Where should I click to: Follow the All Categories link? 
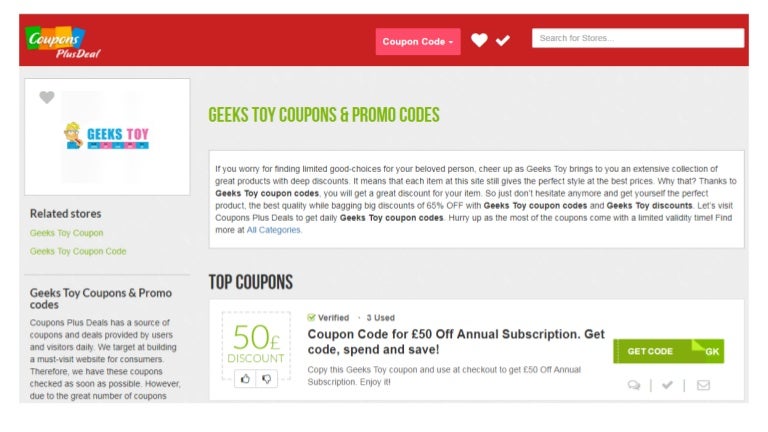click(274, 230)
